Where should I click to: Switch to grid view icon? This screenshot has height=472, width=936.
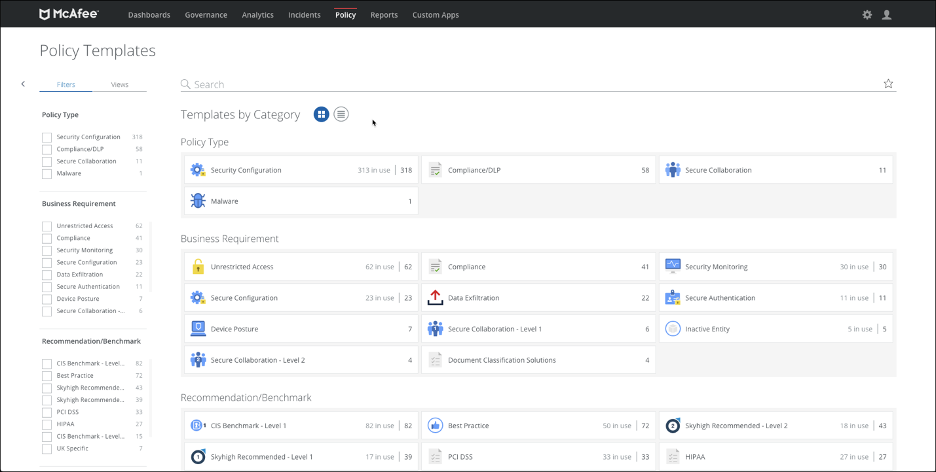point(321,114)
